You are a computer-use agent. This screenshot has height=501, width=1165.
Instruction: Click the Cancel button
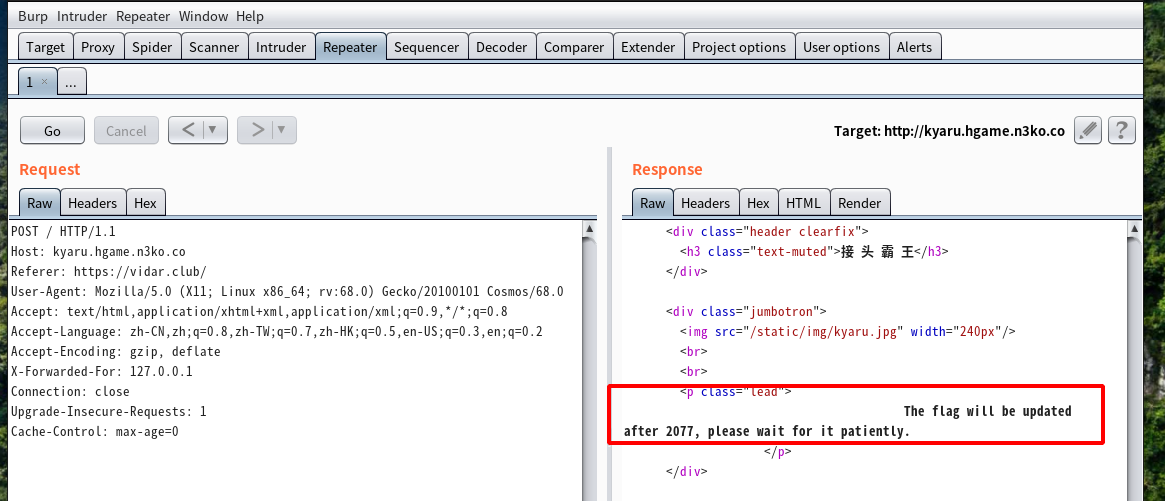point(126,131)
